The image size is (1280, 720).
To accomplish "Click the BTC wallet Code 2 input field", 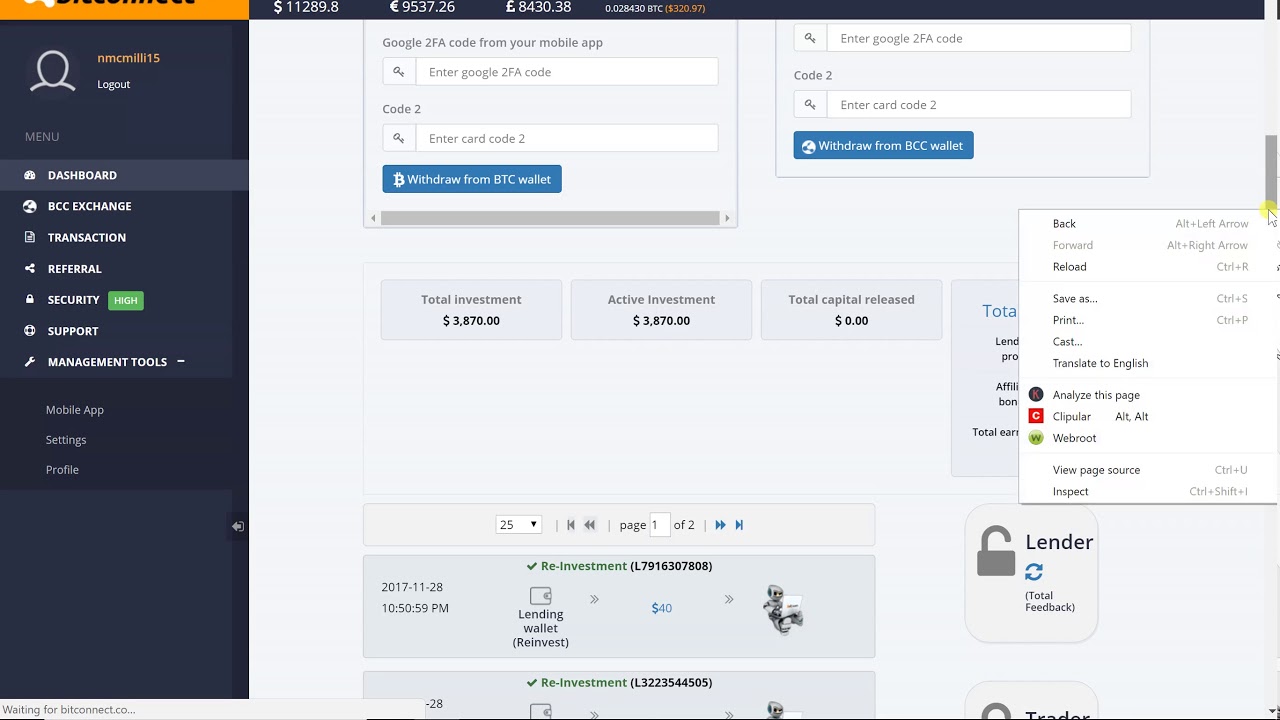I will click(x=567, y=139).
